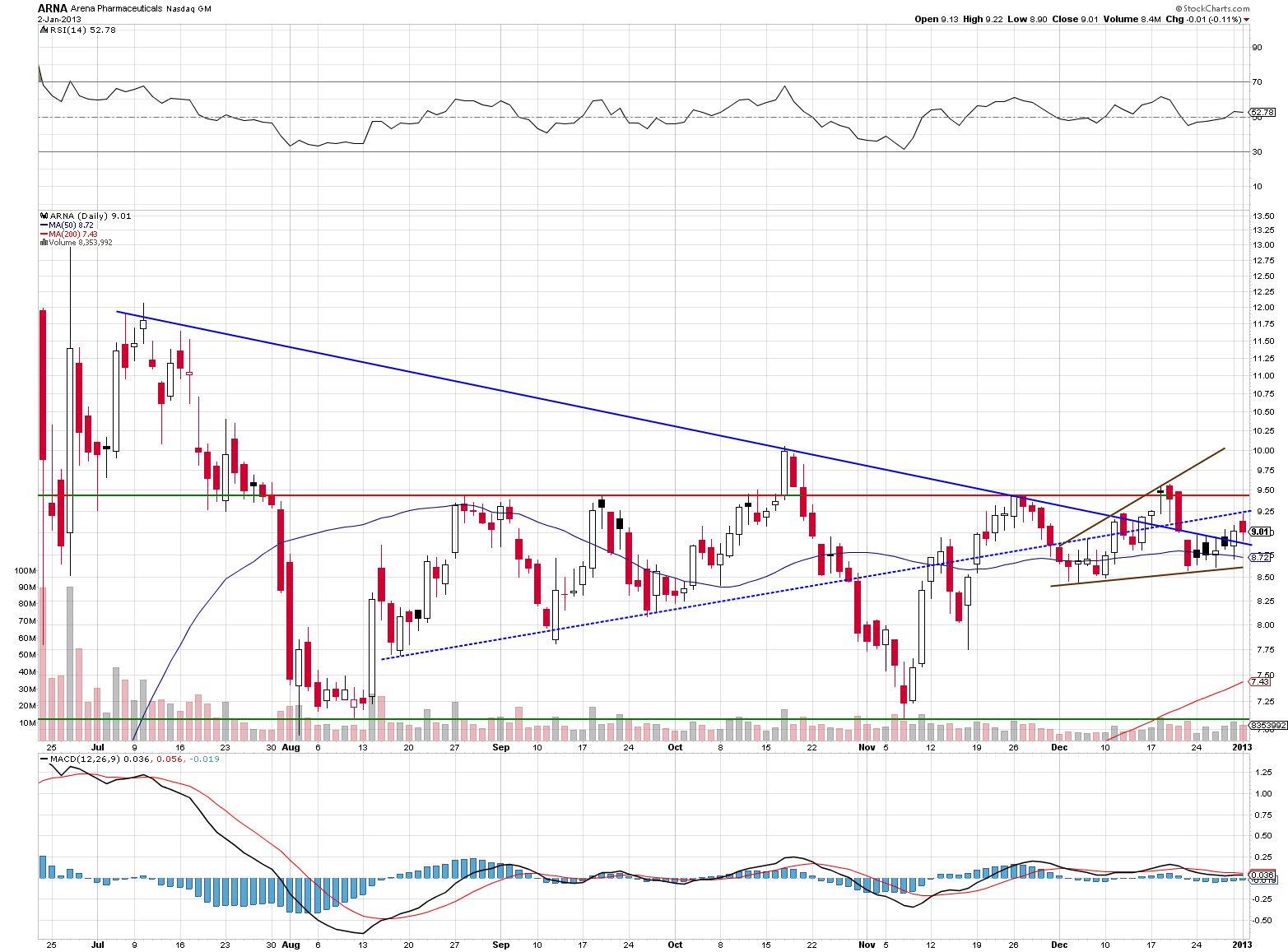Image resolution: width=1288 pixels, height=952 pixels.
Task: Click the MA(50) 8.72 legend text
Action: tap(71, 225)
